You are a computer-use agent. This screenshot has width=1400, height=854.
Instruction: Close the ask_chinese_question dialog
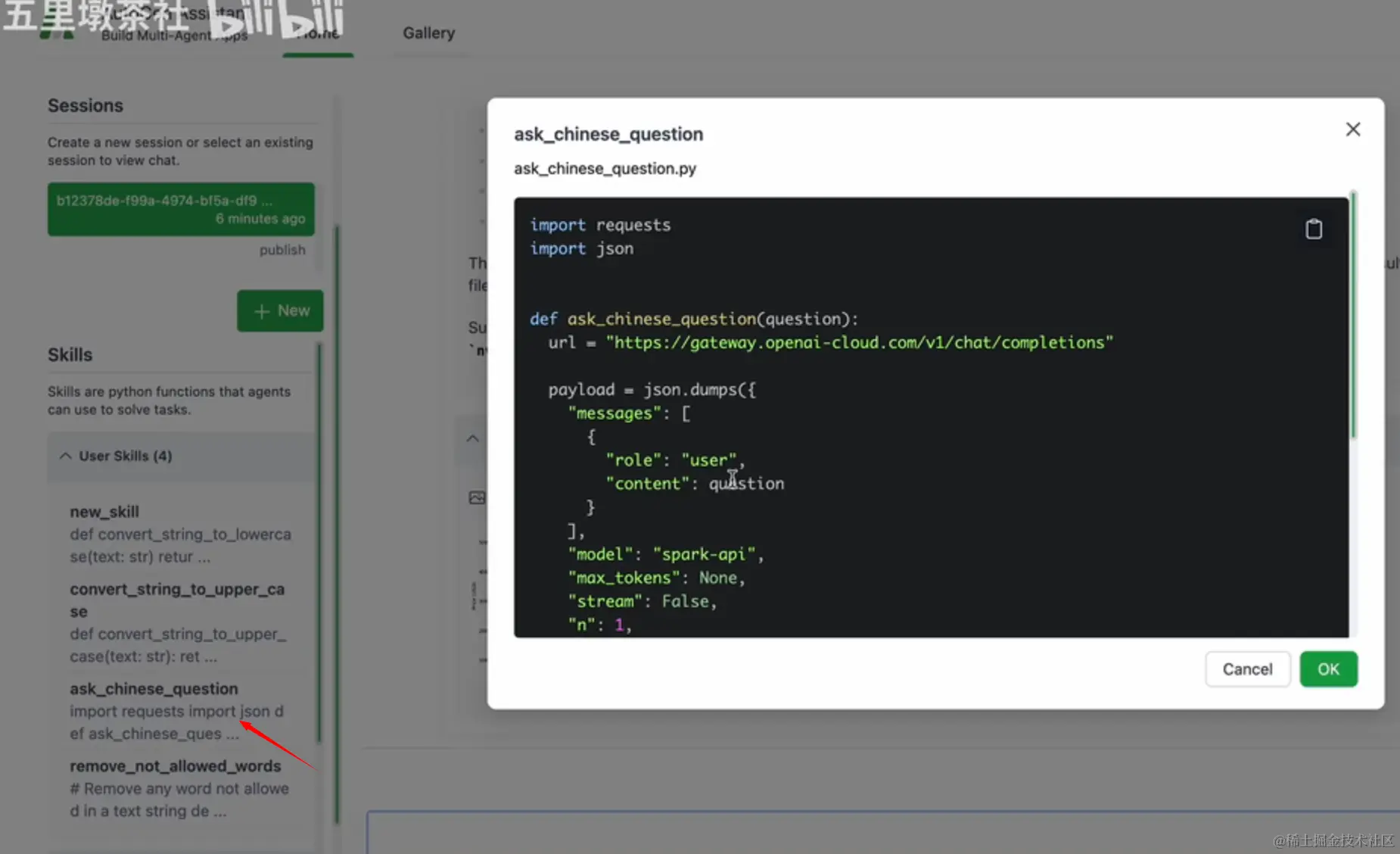click(1353, 129)
